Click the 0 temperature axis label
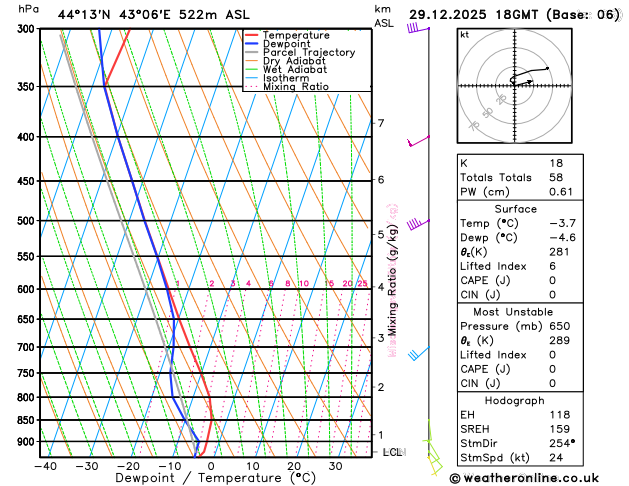The image size is (629, 486). point(211,466)
